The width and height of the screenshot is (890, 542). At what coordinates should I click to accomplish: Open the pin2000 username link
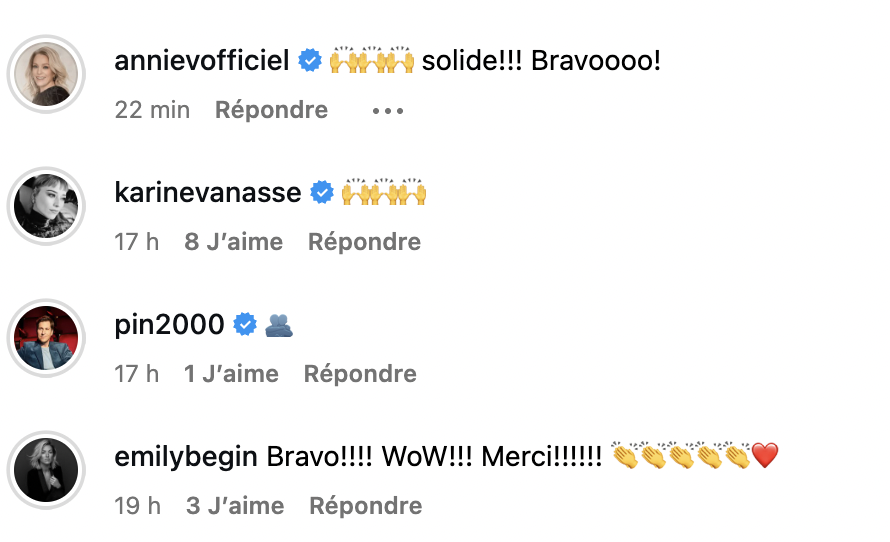[x=170, y=325]
